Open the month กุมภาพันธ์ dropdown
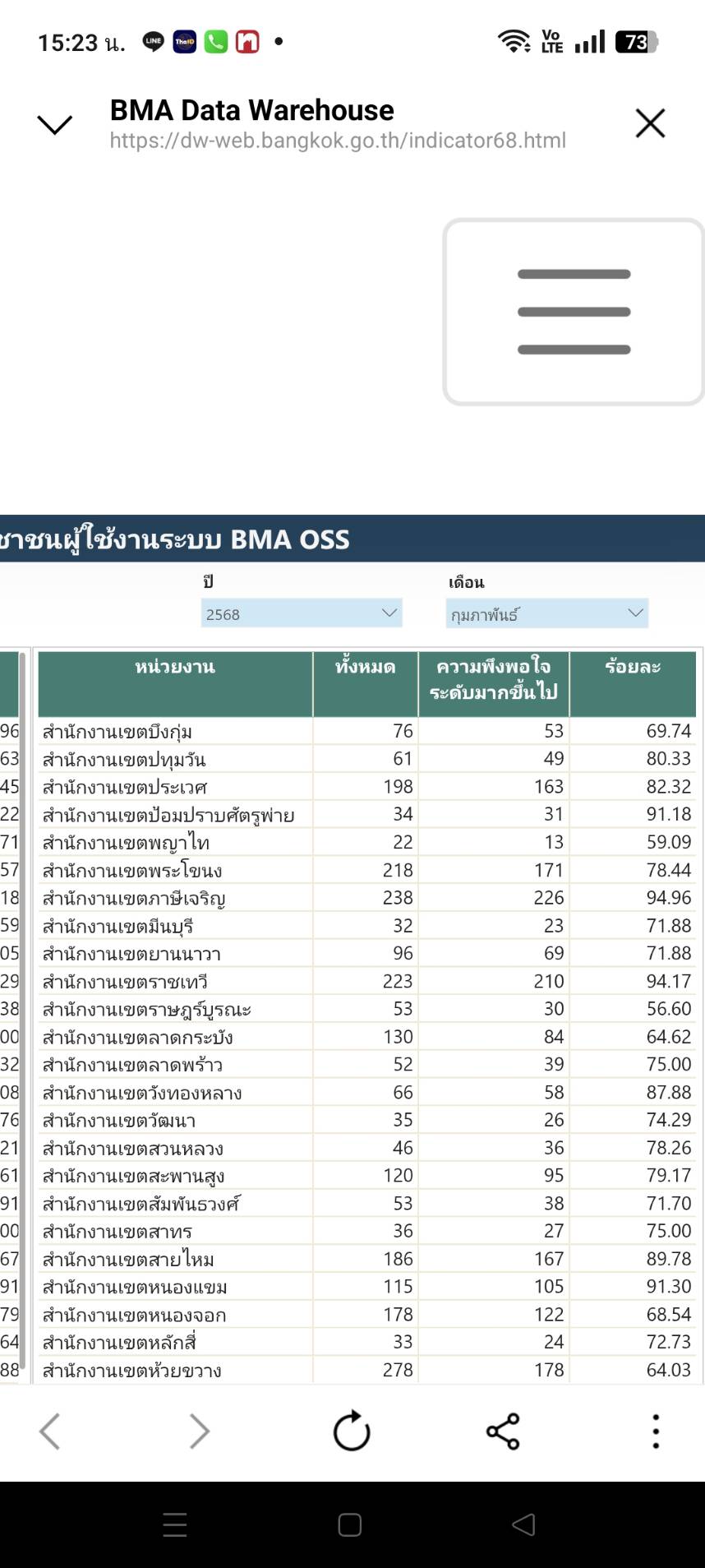The image size is (705, 1568). 547,613
